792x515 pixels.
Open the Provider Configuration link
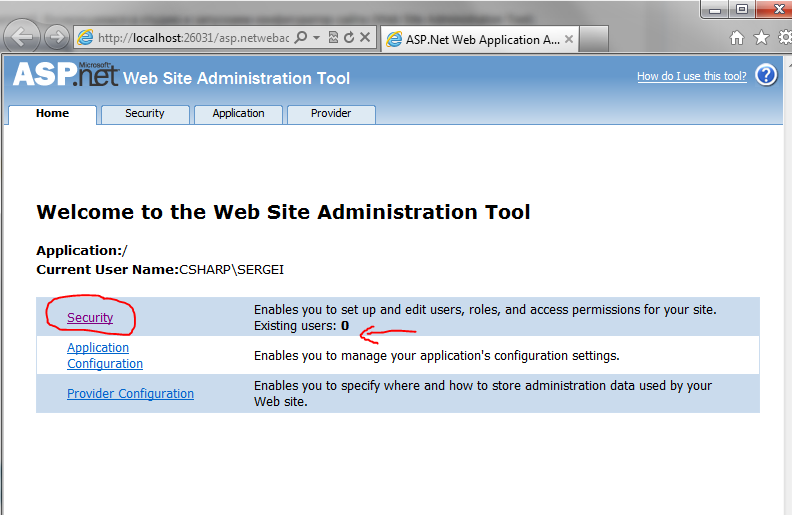tap(130, 393)
